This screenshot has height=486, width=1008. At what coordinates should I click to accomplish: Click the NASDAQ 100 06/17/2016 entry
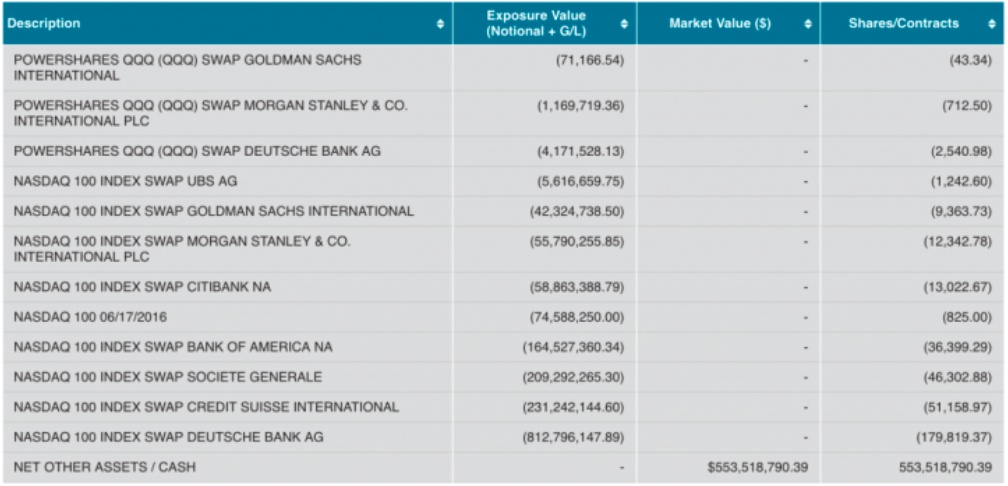point(90,317)
